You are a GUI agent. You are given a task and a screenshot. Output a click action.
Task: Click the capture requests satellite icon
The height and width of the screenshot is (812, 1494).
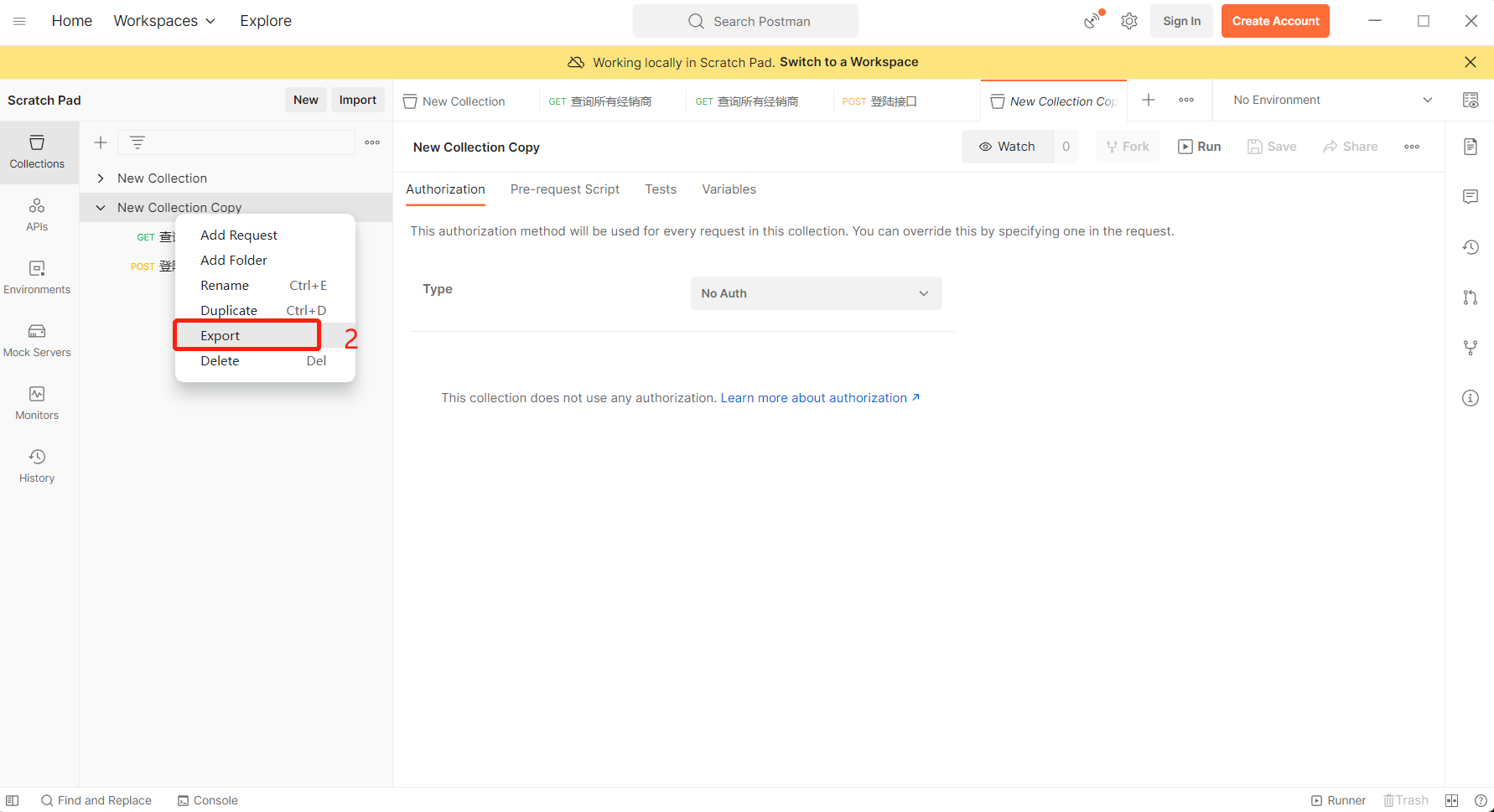(x=1092, y=20)
